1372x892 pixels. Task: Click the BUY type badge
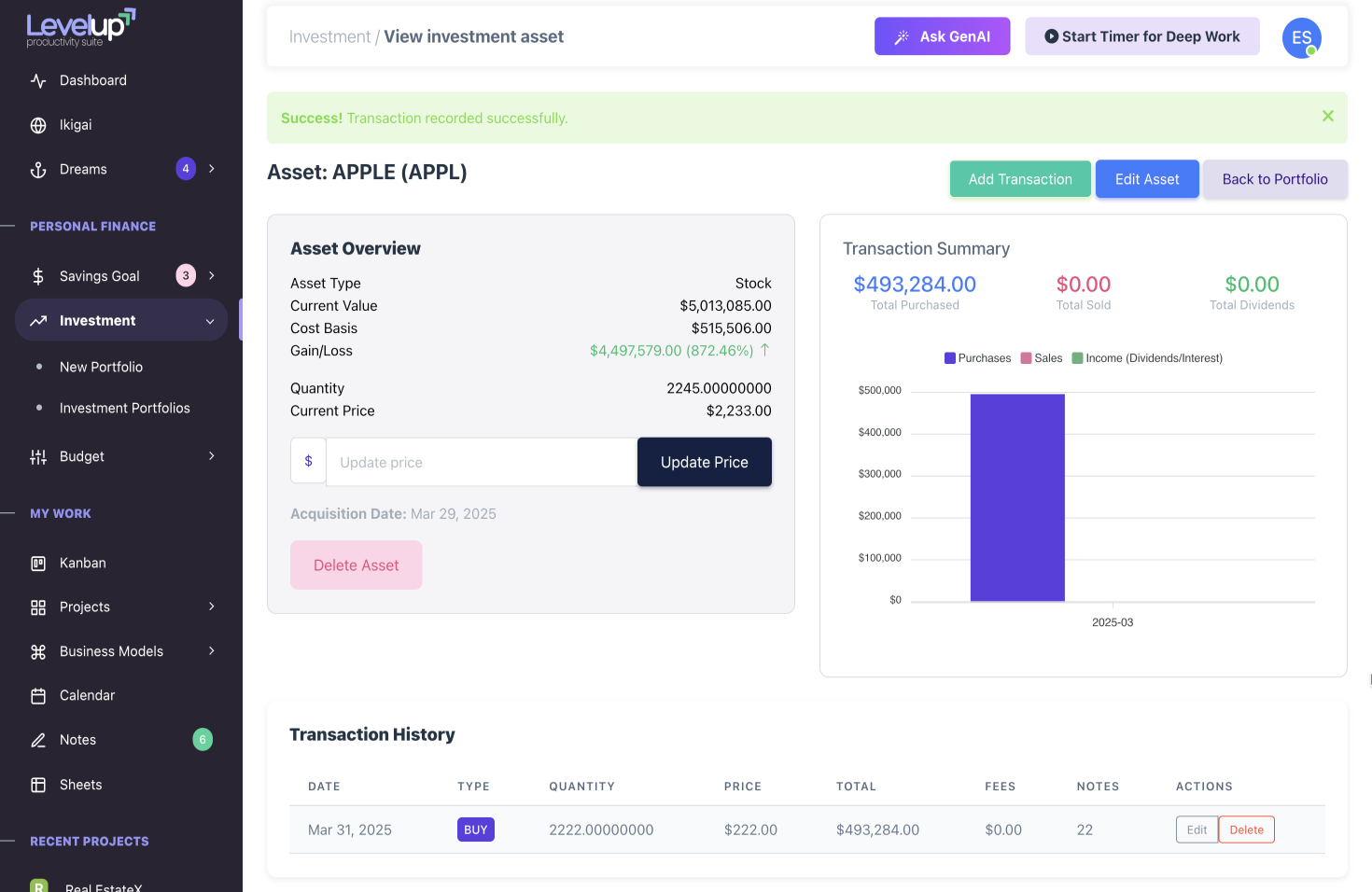[476, 829]
